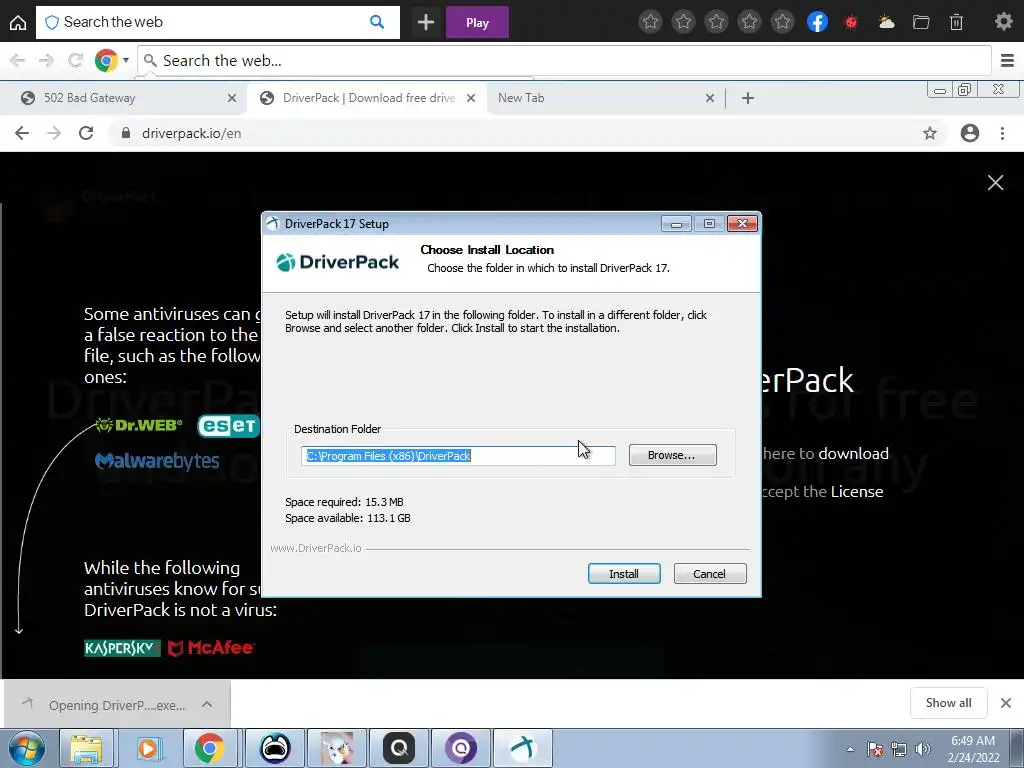Click the red ladybug icon
This screenshot has height=768, width=1024.
[x=851, y=22]
